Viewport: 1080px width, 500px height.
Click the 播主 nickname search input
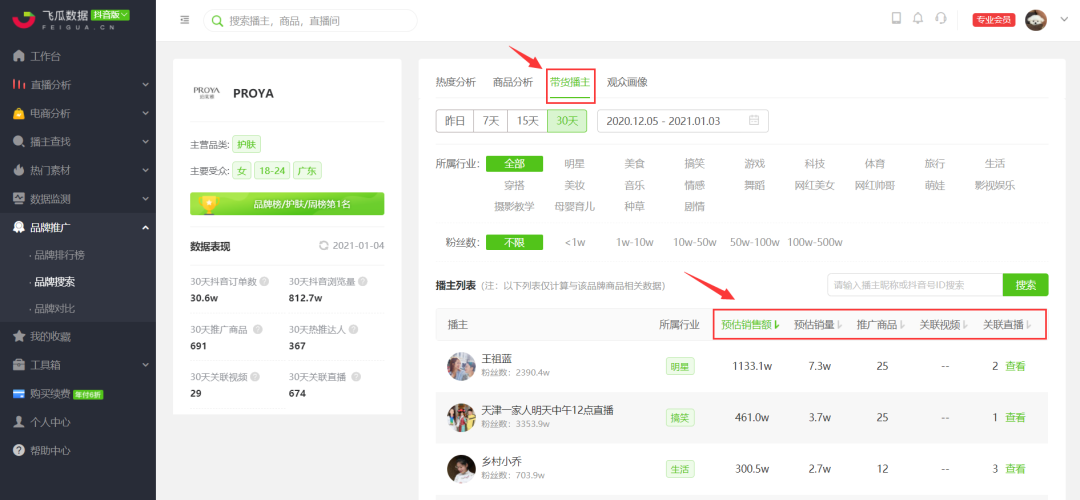[915, 284]
